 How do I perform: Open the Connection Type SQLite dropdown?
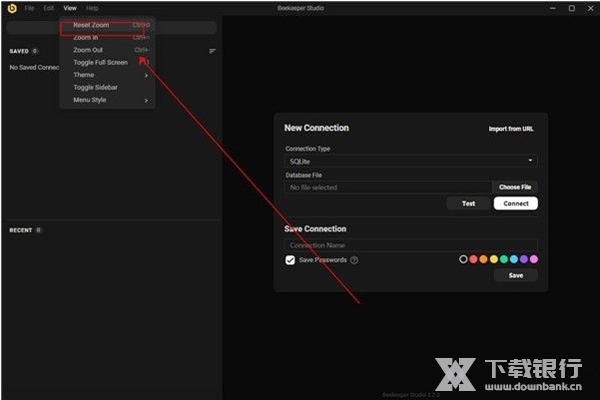coord(410,161)
